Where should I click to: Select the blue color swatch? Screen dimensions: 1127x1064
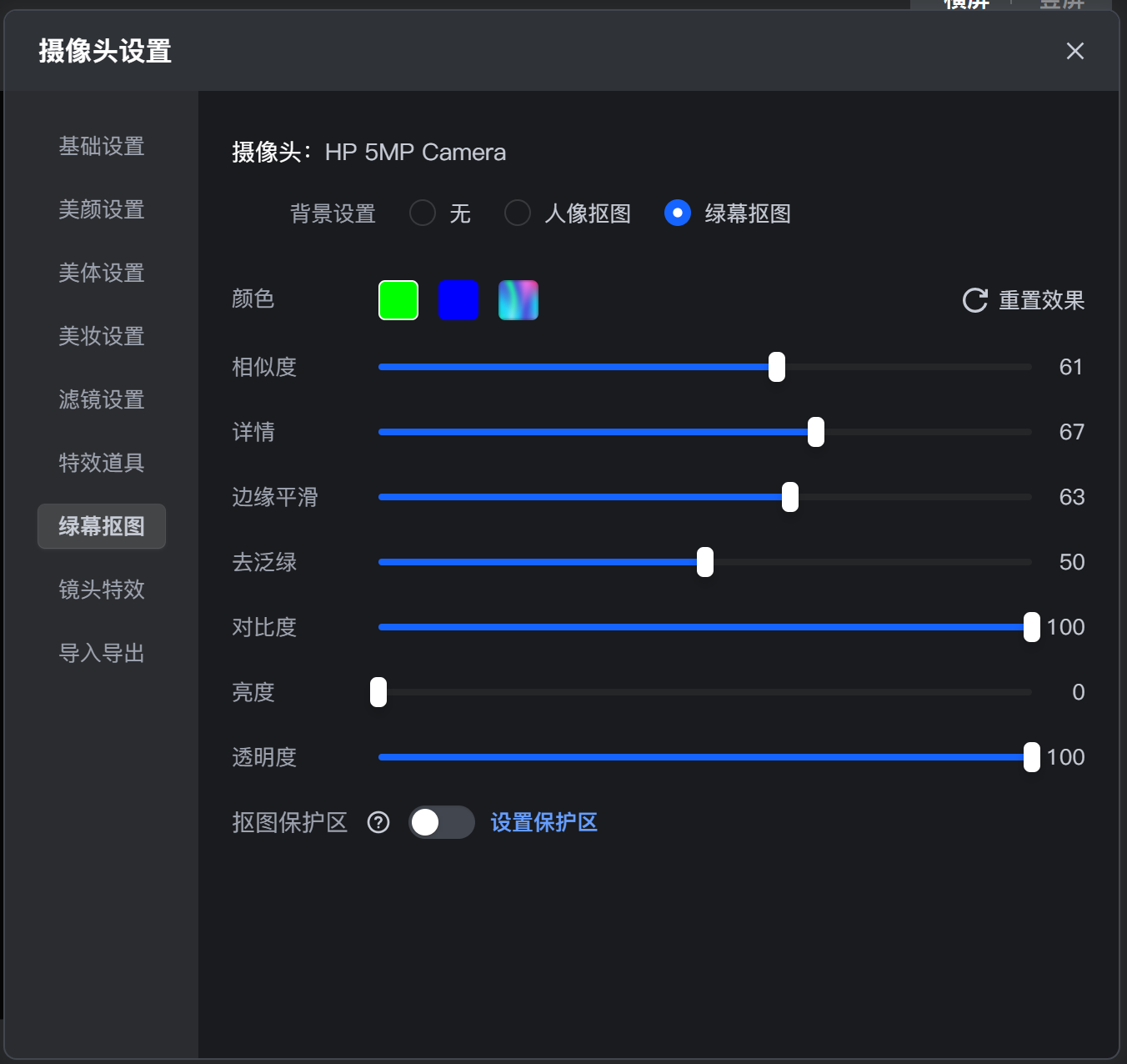(458, 300)
